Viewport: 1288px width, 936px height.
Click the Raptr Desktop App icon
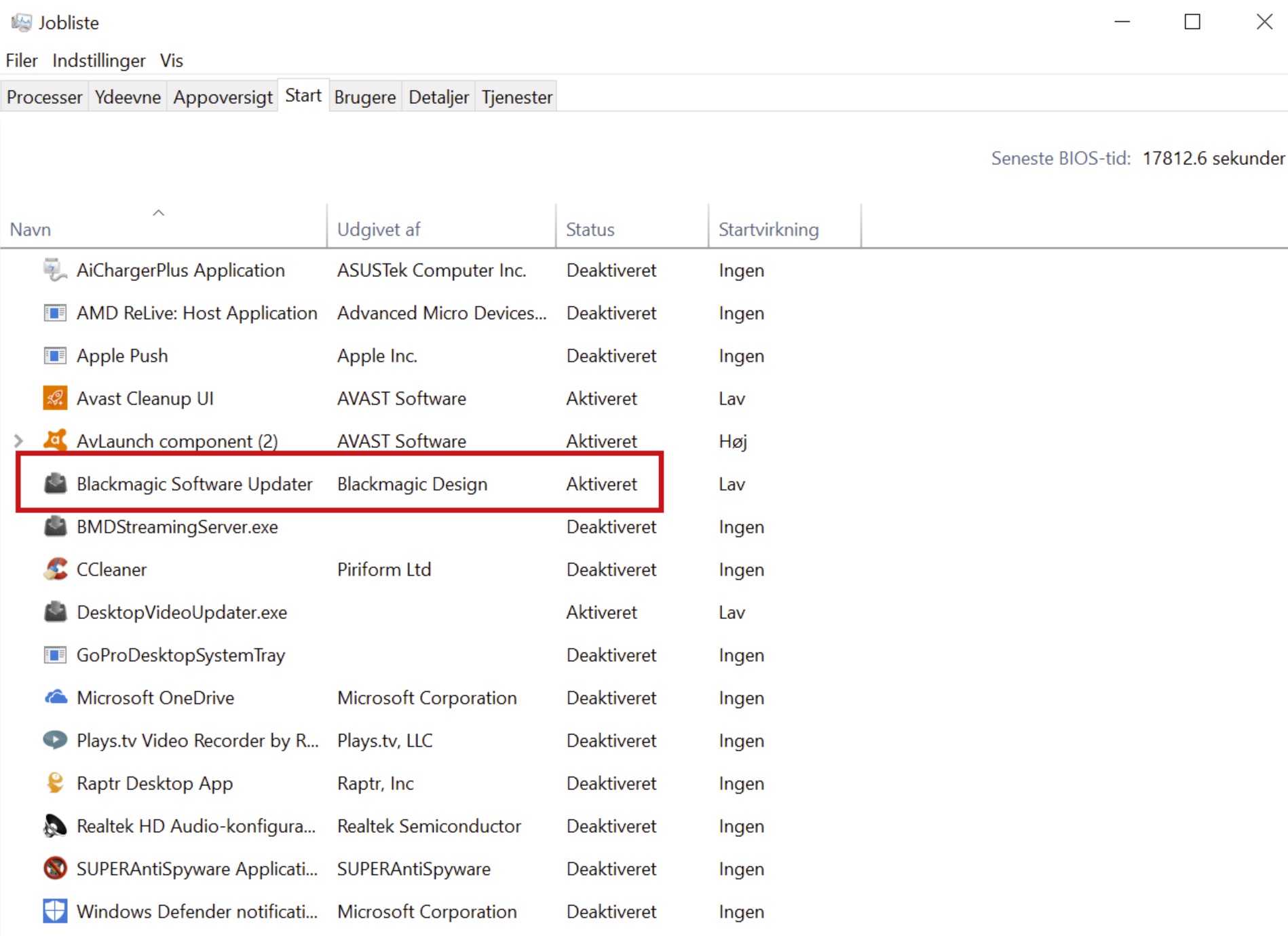(x=55, y=783)
